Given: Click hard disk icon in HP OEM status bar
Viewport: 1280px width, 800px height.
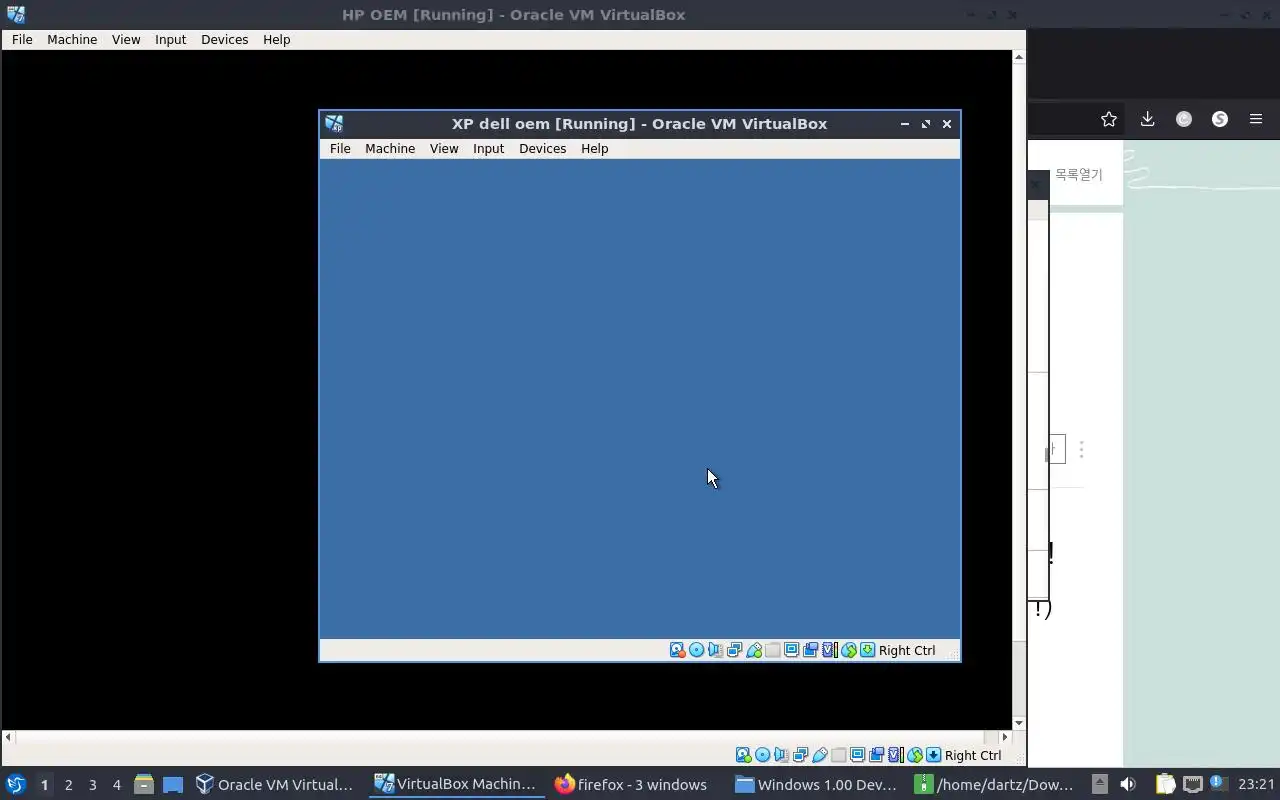Looking at the screenshot, I should (743, 755).
